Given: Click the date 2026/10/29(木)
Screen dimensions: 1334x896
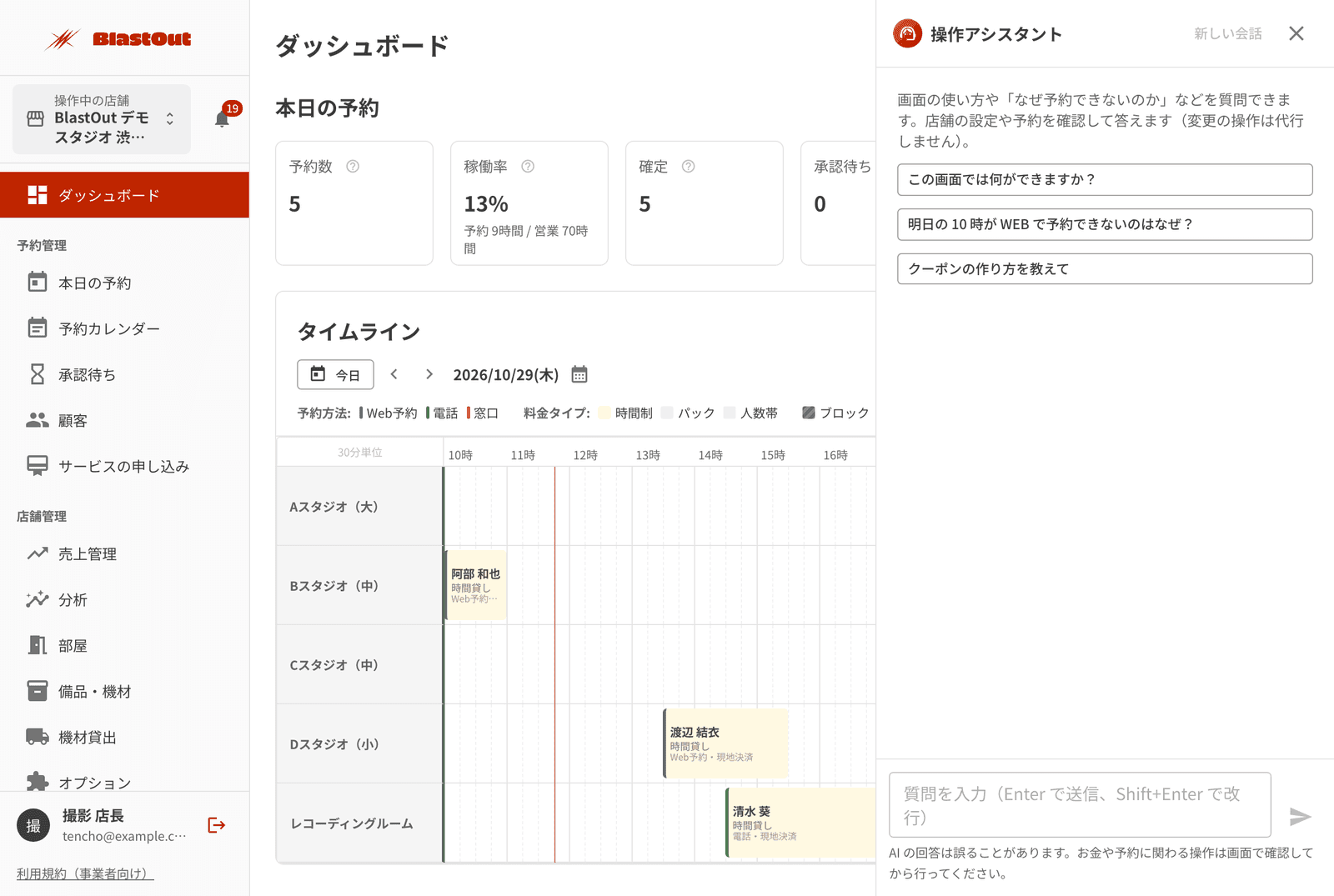Looking at the screenshot, I should point(506,375).
